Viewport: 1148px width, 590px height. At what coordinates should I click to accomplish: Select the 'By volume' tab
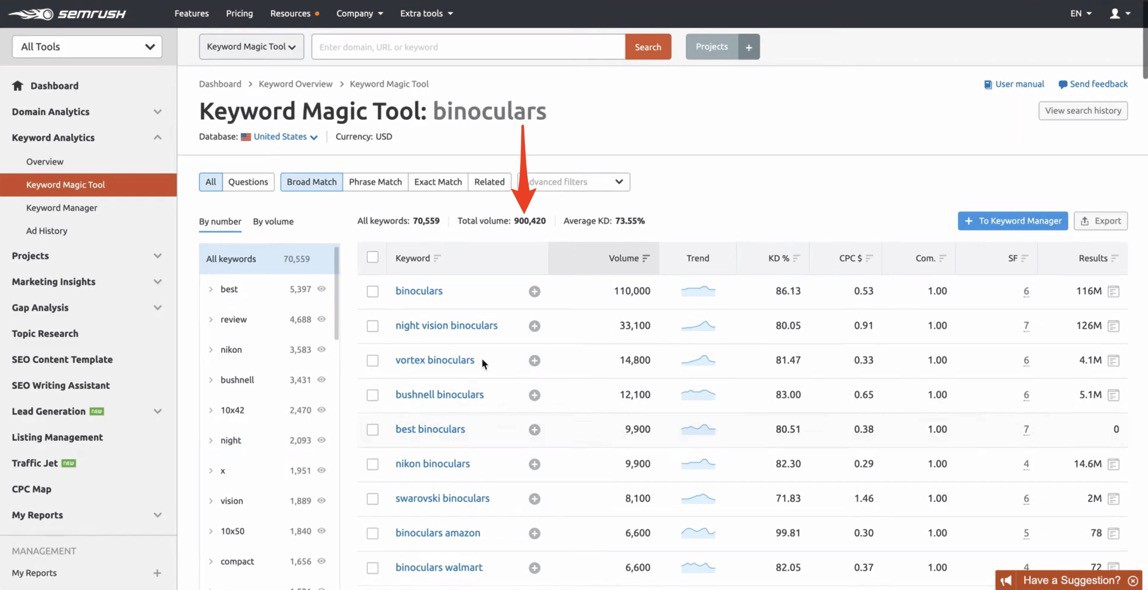[273, 222]
